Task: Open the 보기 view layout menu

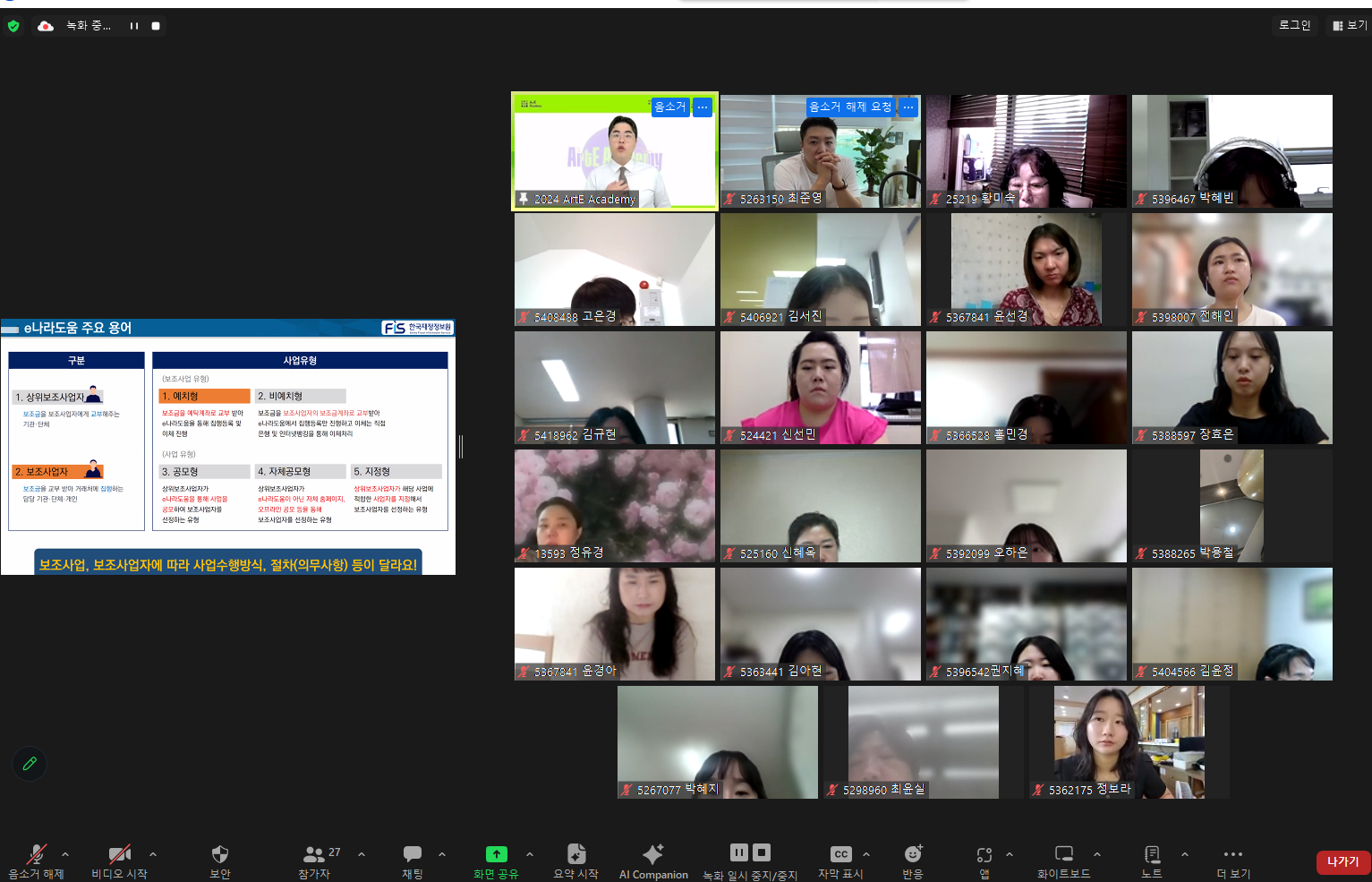Action: click(x=1350, y=25)
